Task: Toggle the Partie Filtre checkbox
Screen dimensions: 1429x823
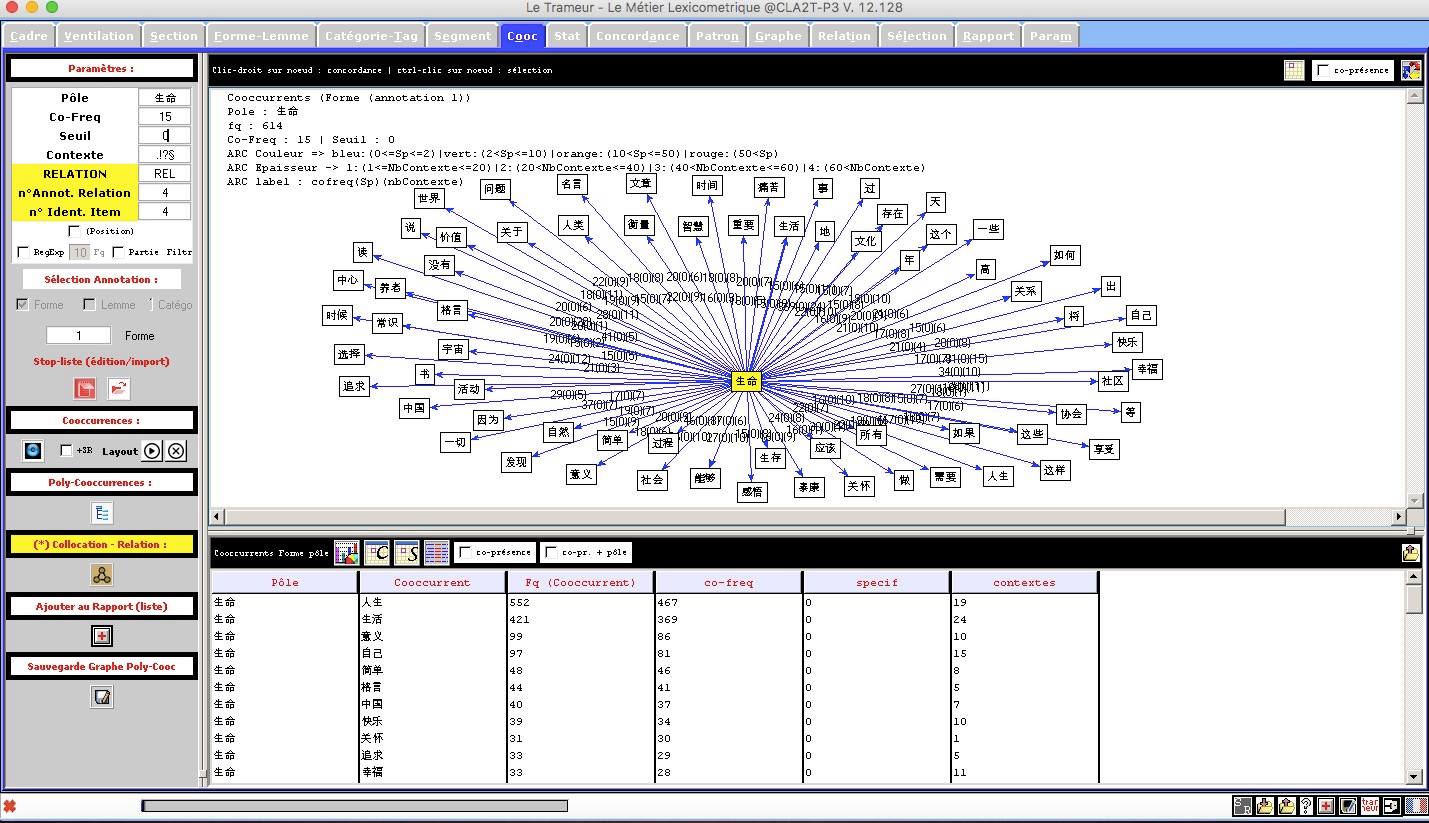Action: pos(118,252)
